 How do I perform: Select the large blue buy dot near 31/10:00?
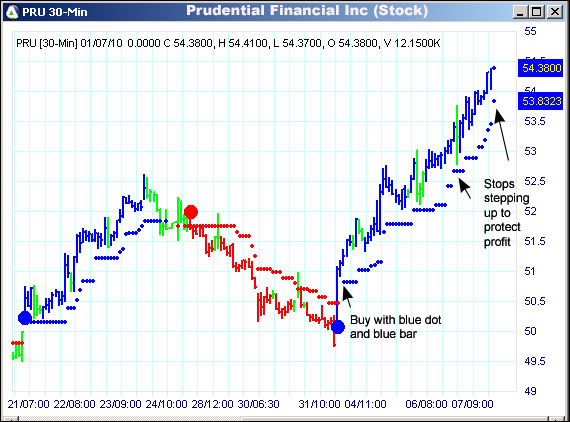[x=338, y=327]
